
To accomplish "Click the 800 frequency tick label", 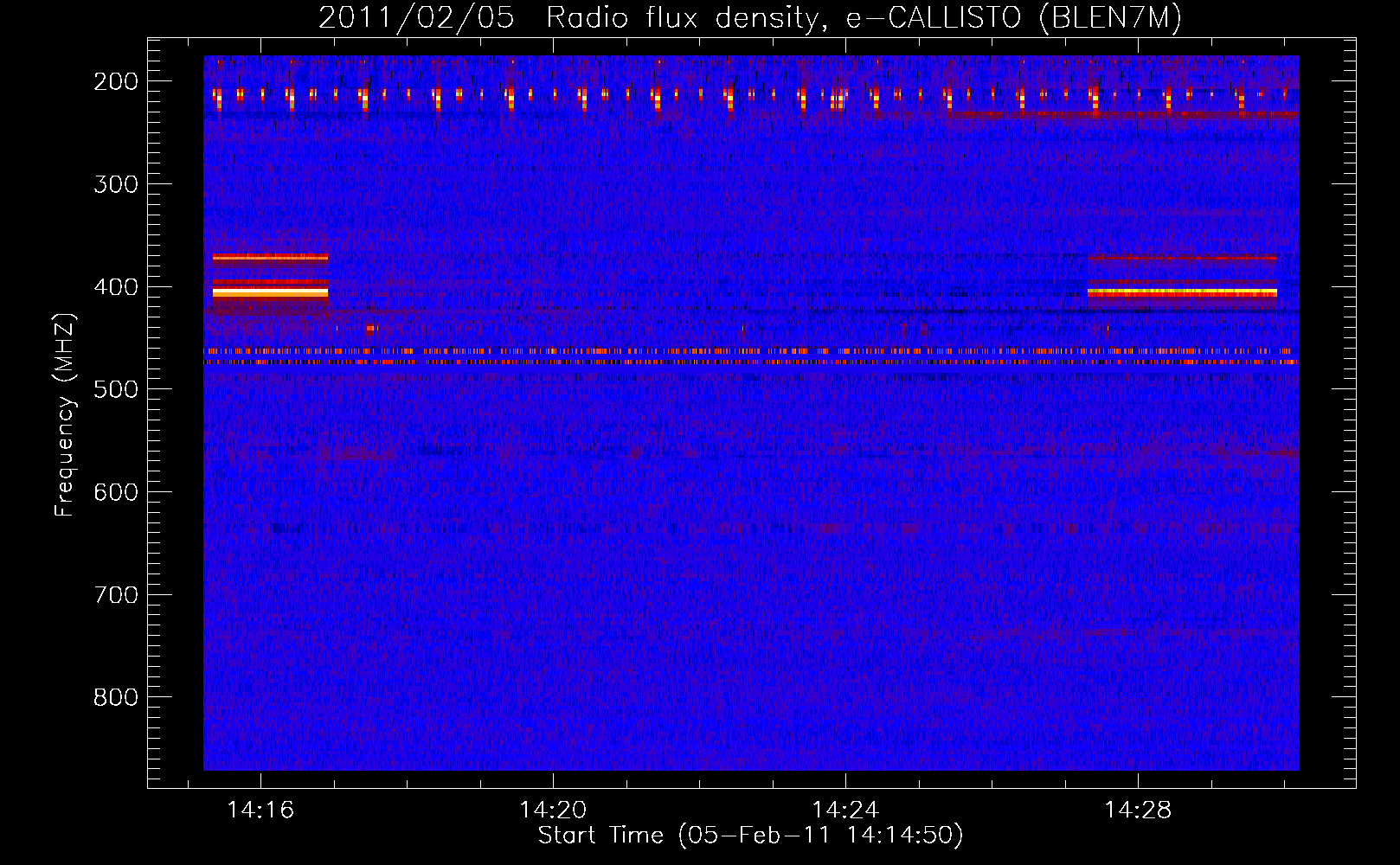I will (116, 697).
